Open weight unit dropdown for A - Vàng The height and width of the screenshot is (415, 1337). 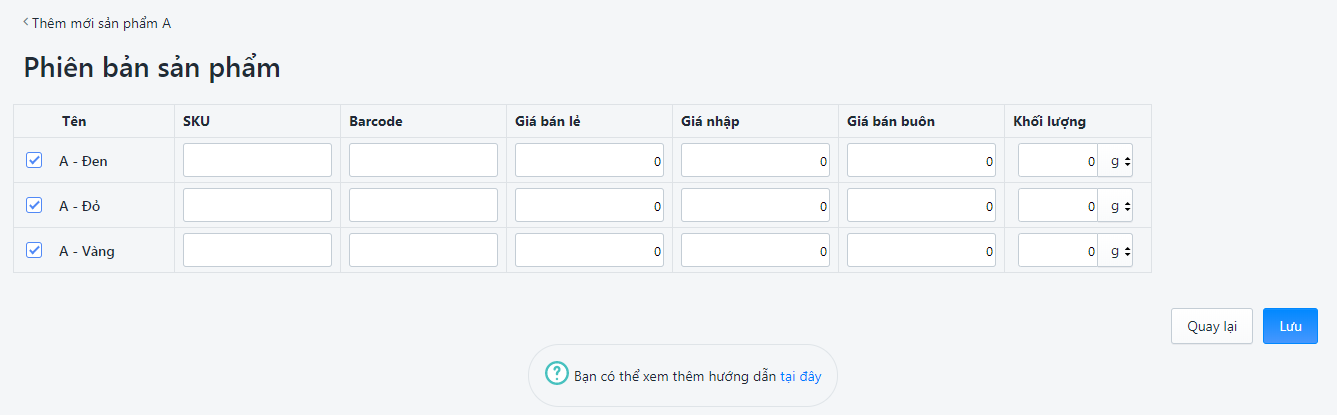(x=1115, y=250)
